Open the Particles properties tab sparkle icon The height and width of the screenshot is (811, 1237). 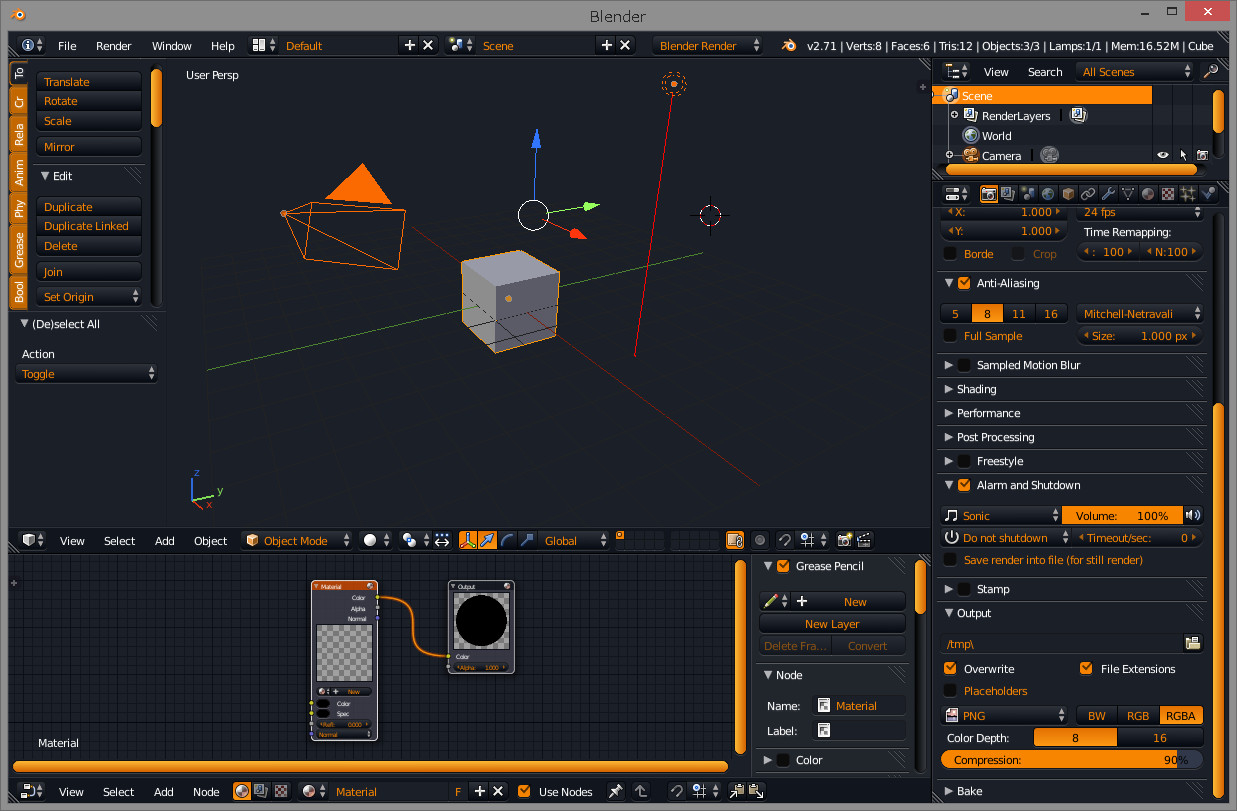1188,194
